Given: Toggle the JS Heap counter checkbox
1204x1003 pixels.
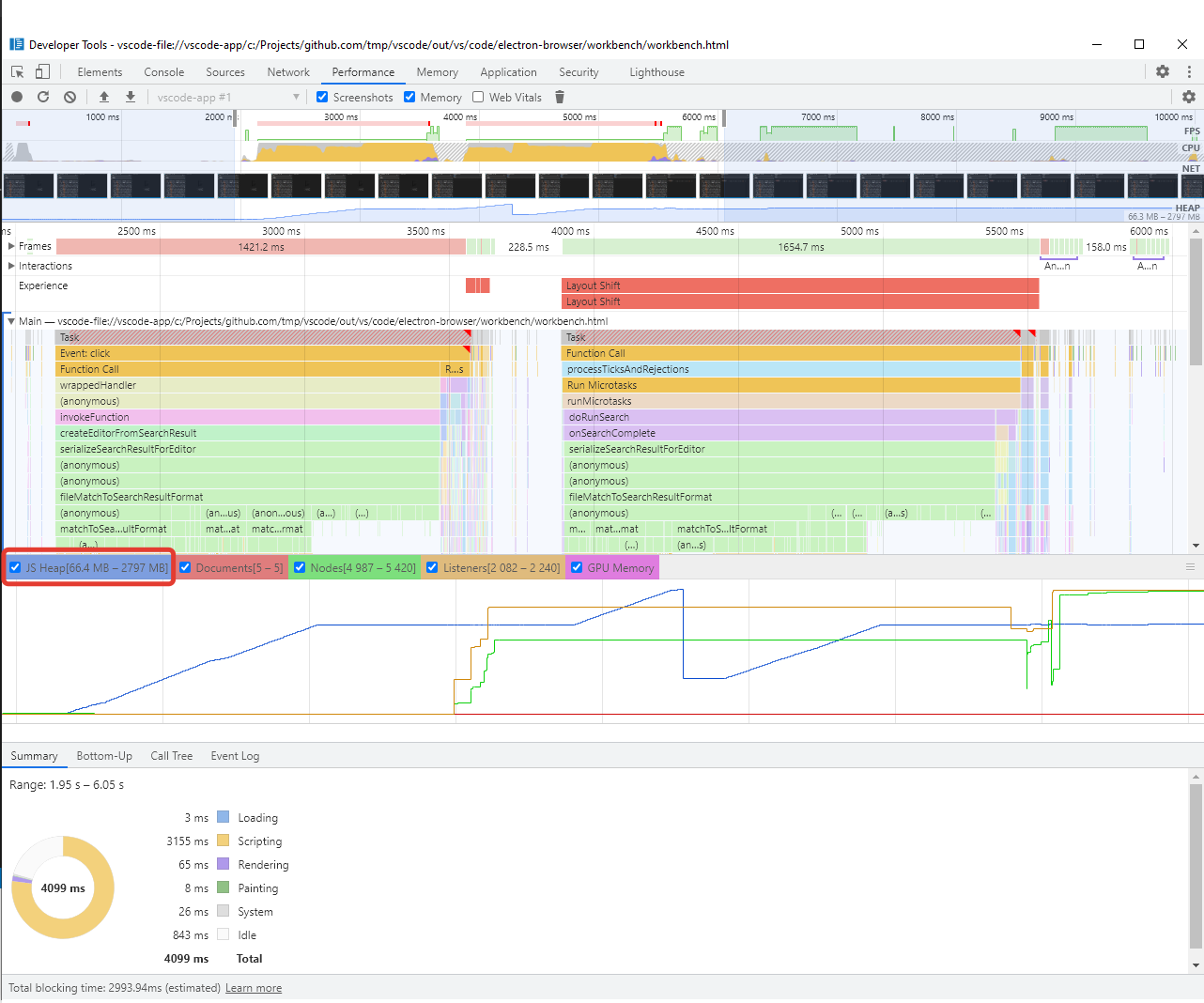Looking at the screenshot, I should point(15,567).
